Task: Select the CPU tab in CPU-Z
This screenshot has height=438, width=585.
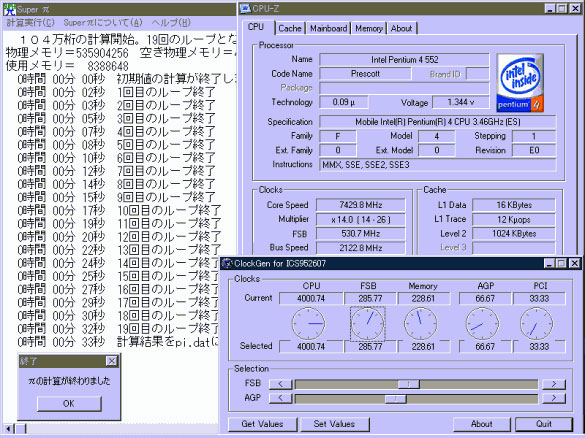Action: click(x=256, y=27)
